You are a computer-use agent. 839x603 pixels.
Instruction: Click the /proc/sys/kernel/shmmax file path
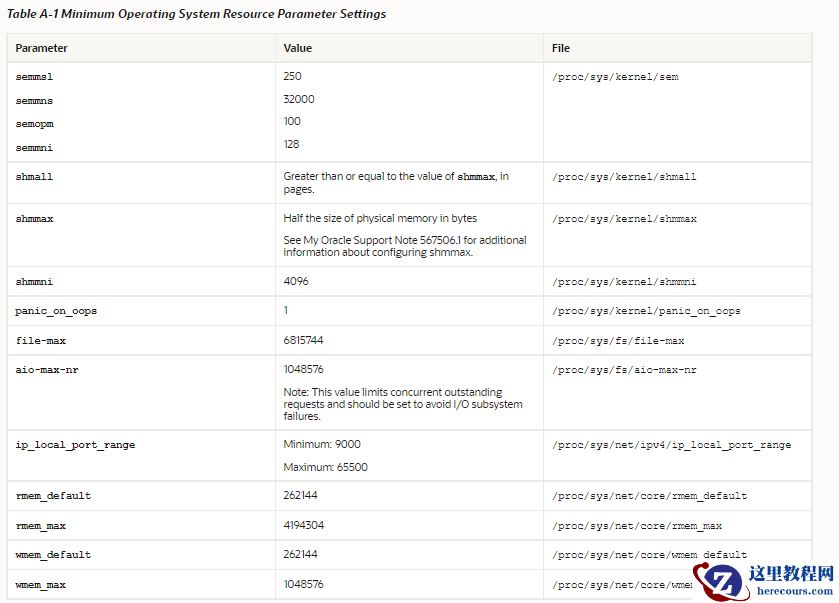624,219
